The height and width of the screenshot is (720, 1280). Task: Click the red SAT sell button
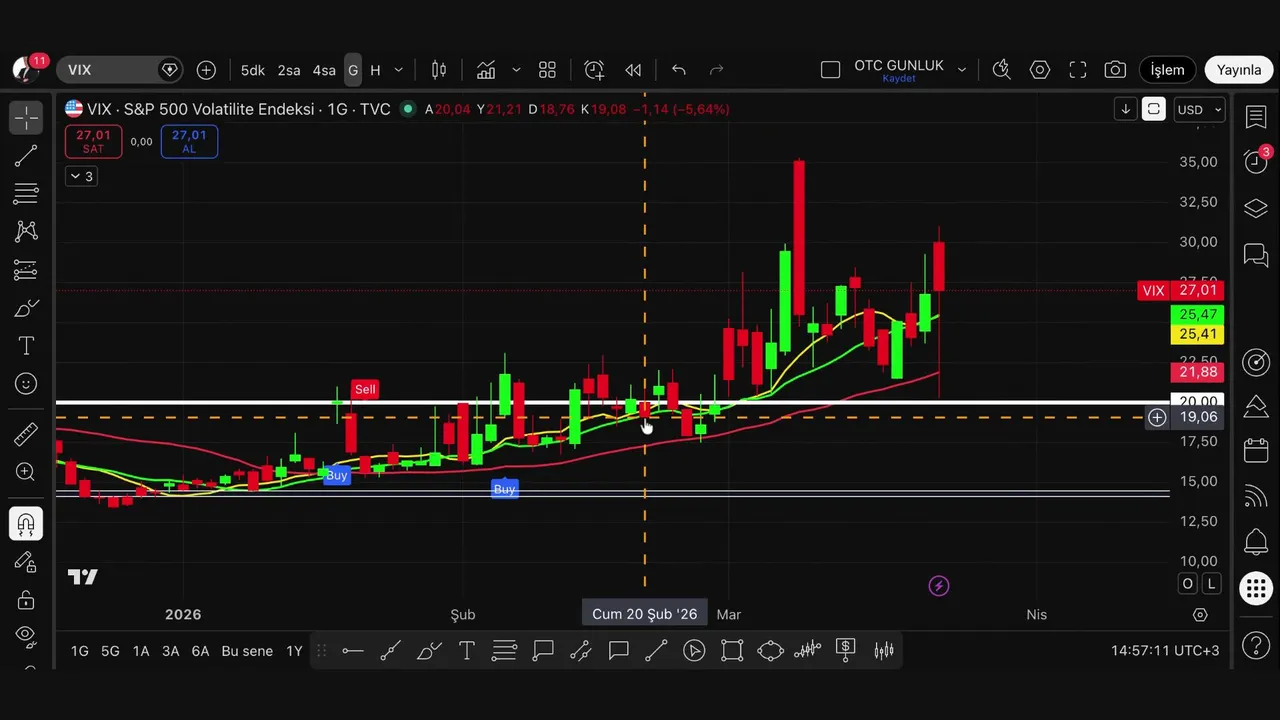pyautogui.click(x=93, y=141)
